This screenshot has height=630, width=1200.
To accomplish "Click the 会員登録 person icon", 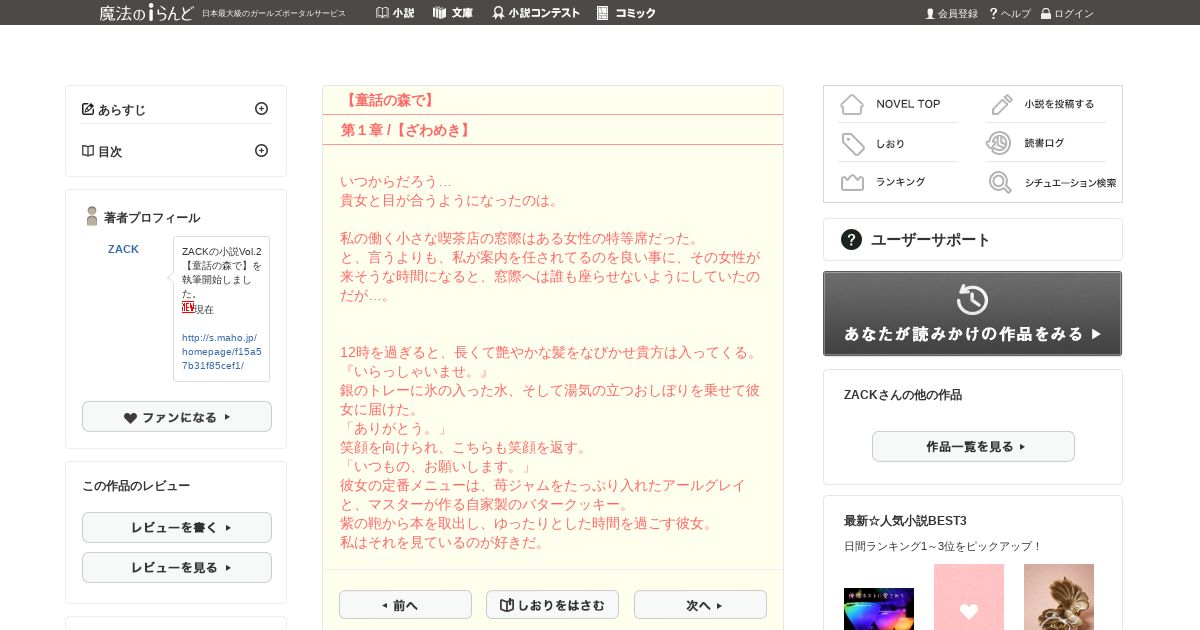I will tap(930, 13).
